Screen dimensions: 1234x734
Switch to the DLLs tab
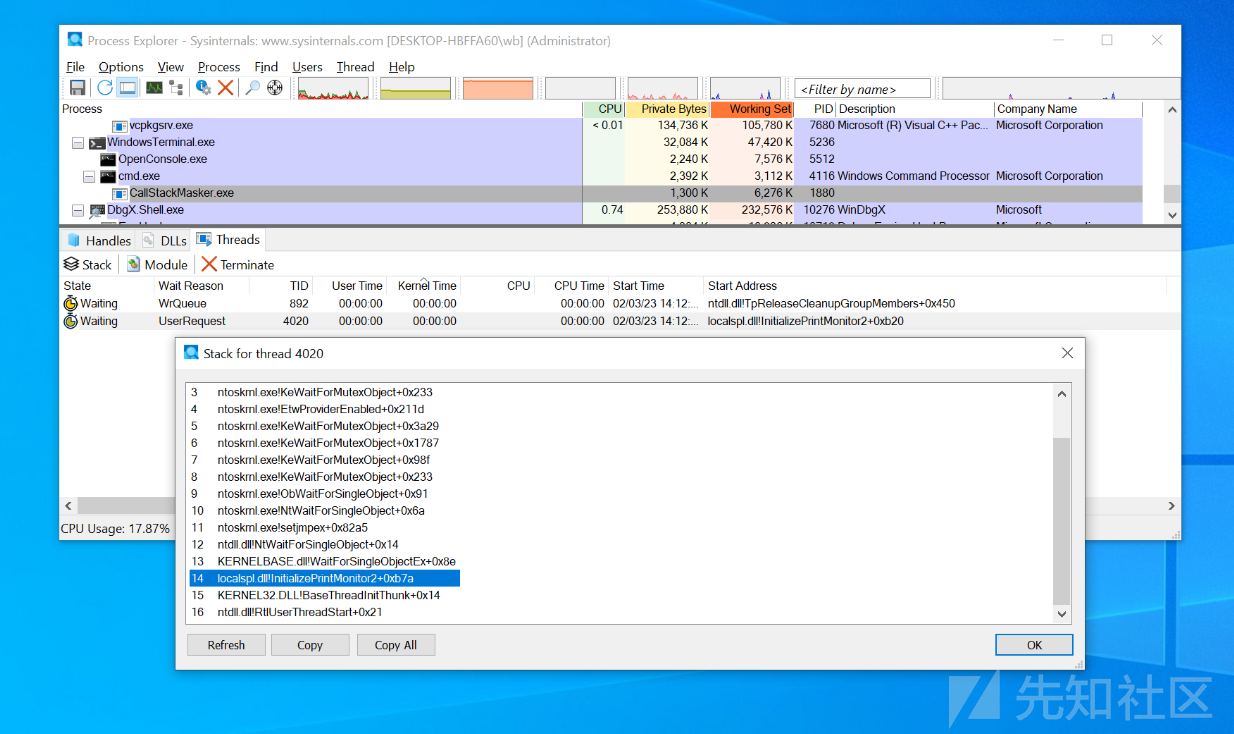pos(163,241)
